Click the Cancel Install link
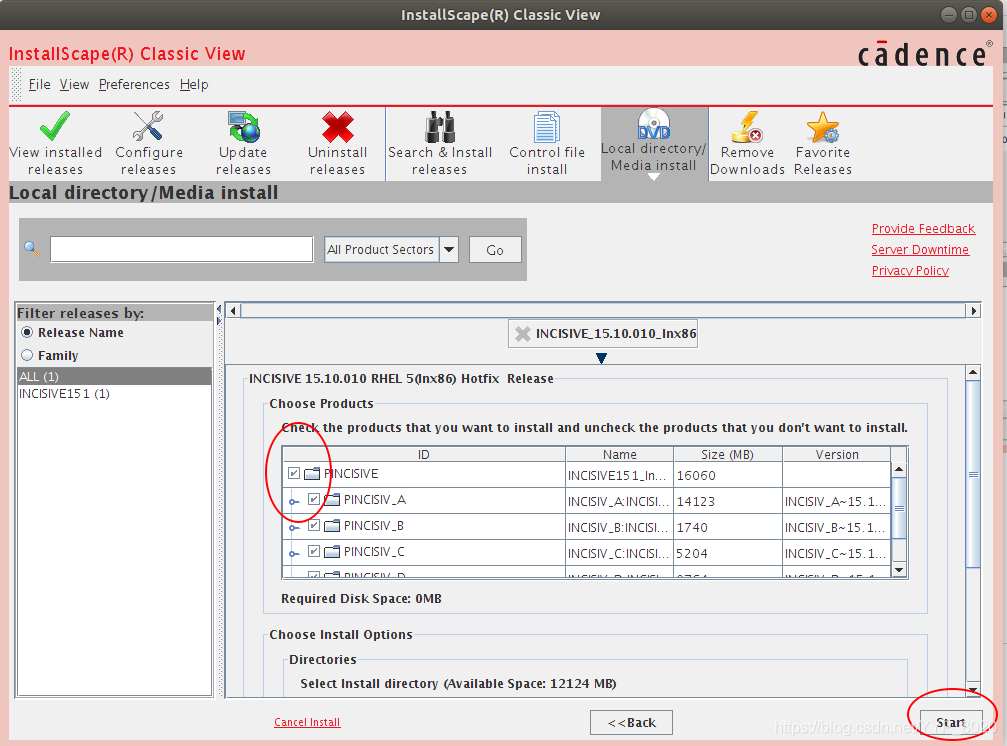 (307, 722)
